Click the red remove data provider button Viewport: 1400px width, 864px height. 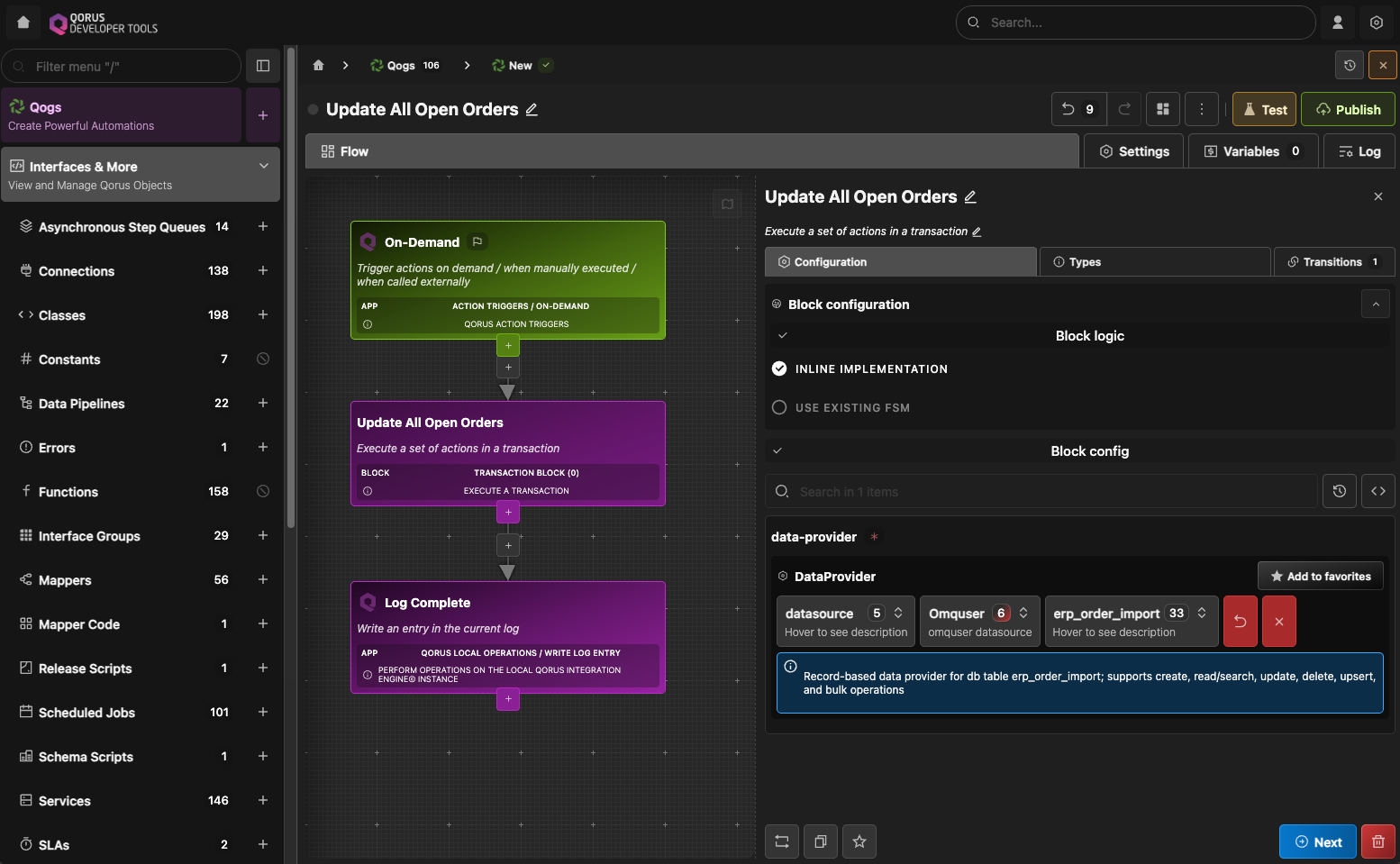1278,622
